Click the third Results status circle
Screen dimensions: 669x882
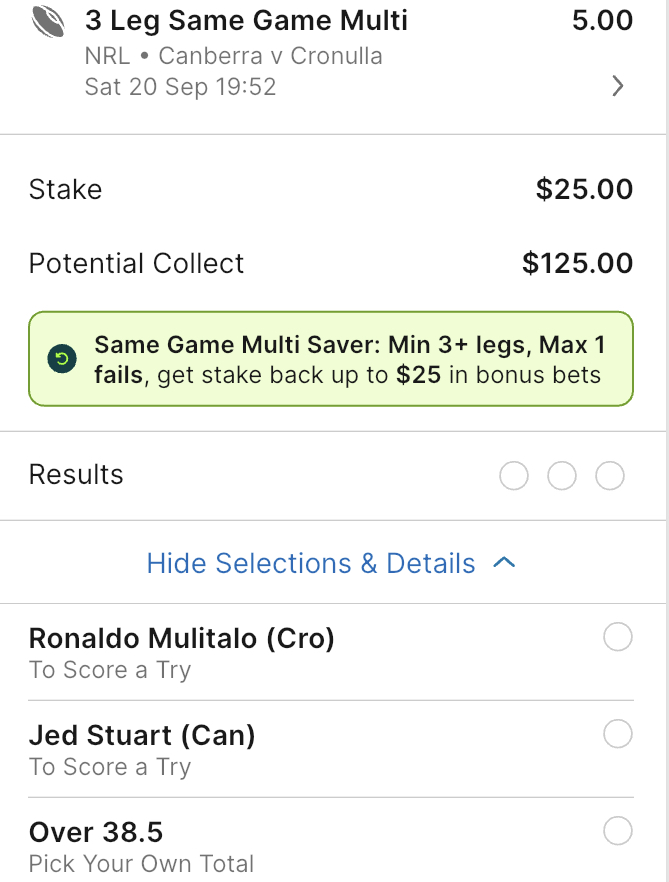pos(610,475)
